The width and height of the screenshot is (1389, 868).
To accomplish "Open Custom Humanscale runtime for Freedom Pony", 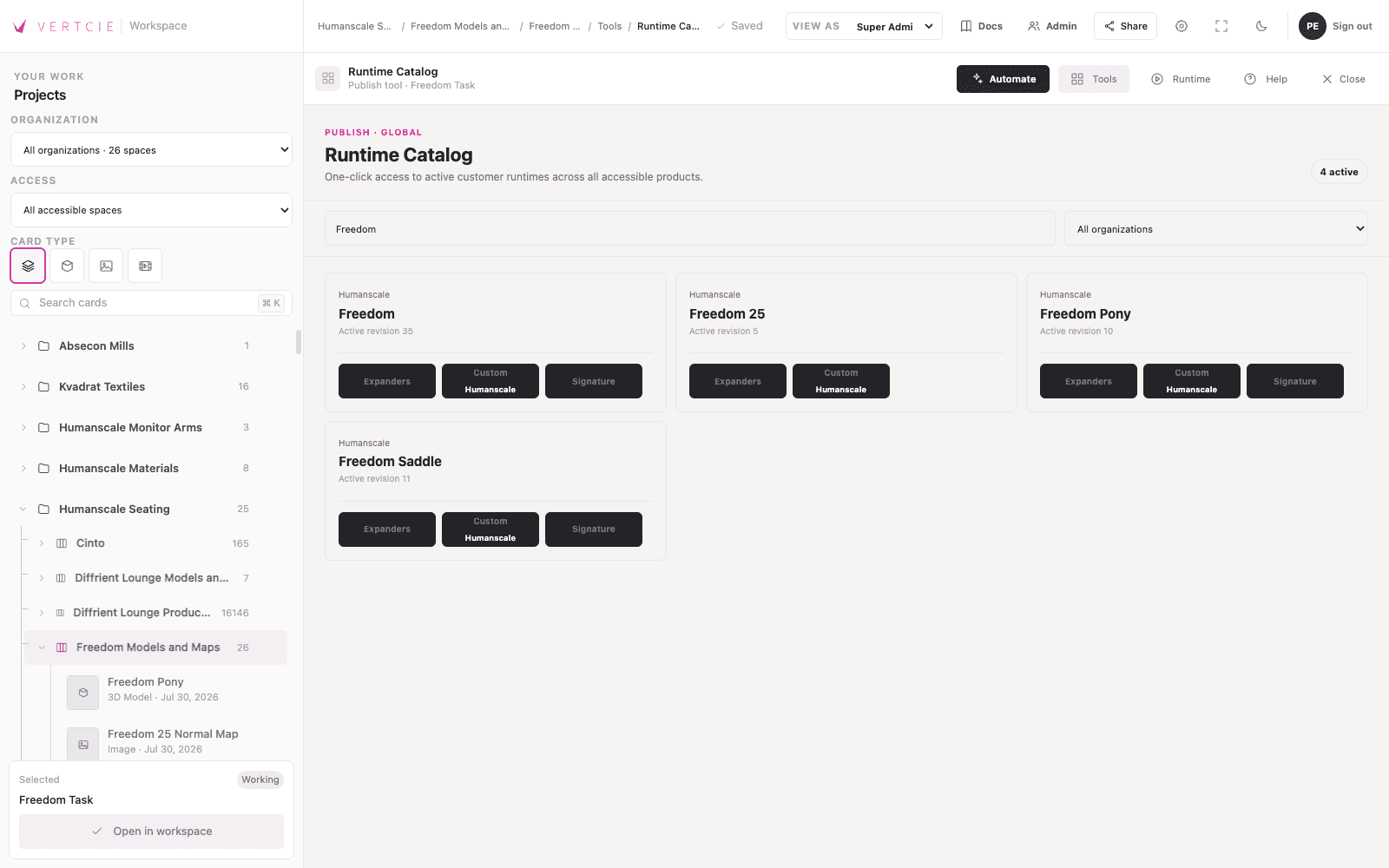I will (1192, 381).
